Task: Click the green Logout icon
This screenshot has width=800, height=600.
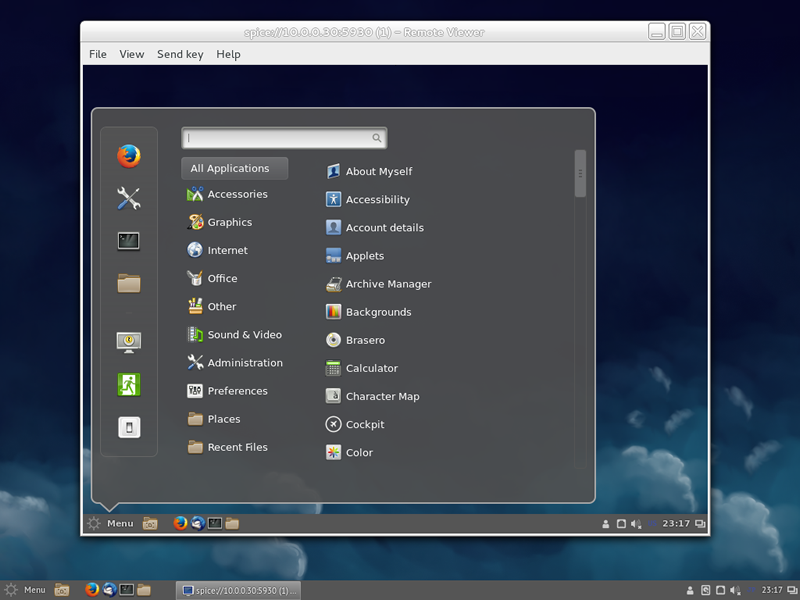Action: pyautogui.click(x=129, y=385)
